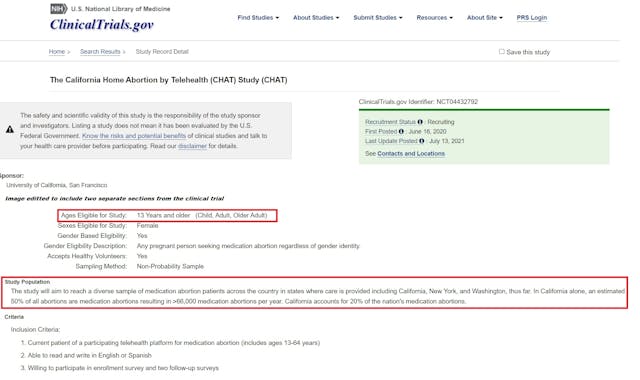Click the June 16, 2020 first posted date
This screenshot has width=640, height=380.
pyautogui.click(x=427, y=131)
